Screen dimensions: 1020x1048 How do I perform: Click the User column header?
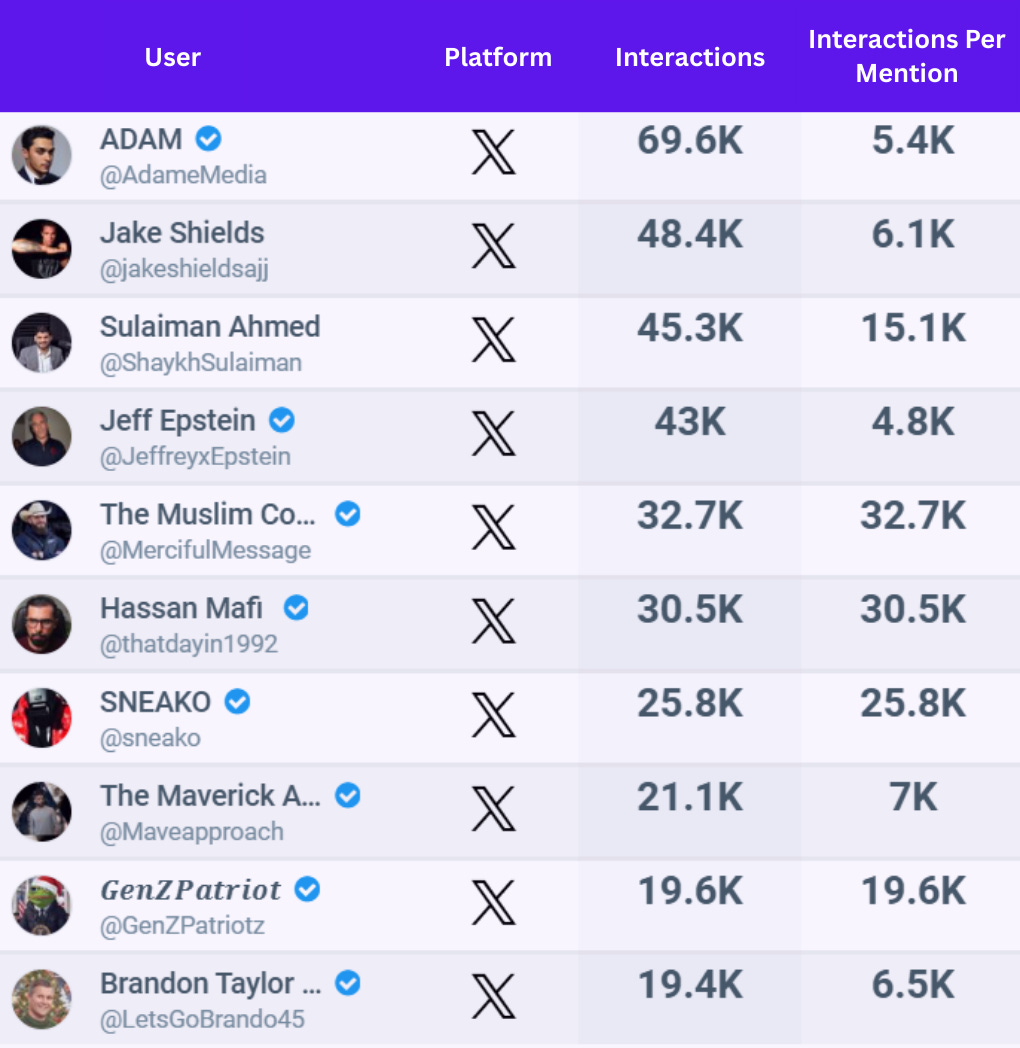[172, 57]
